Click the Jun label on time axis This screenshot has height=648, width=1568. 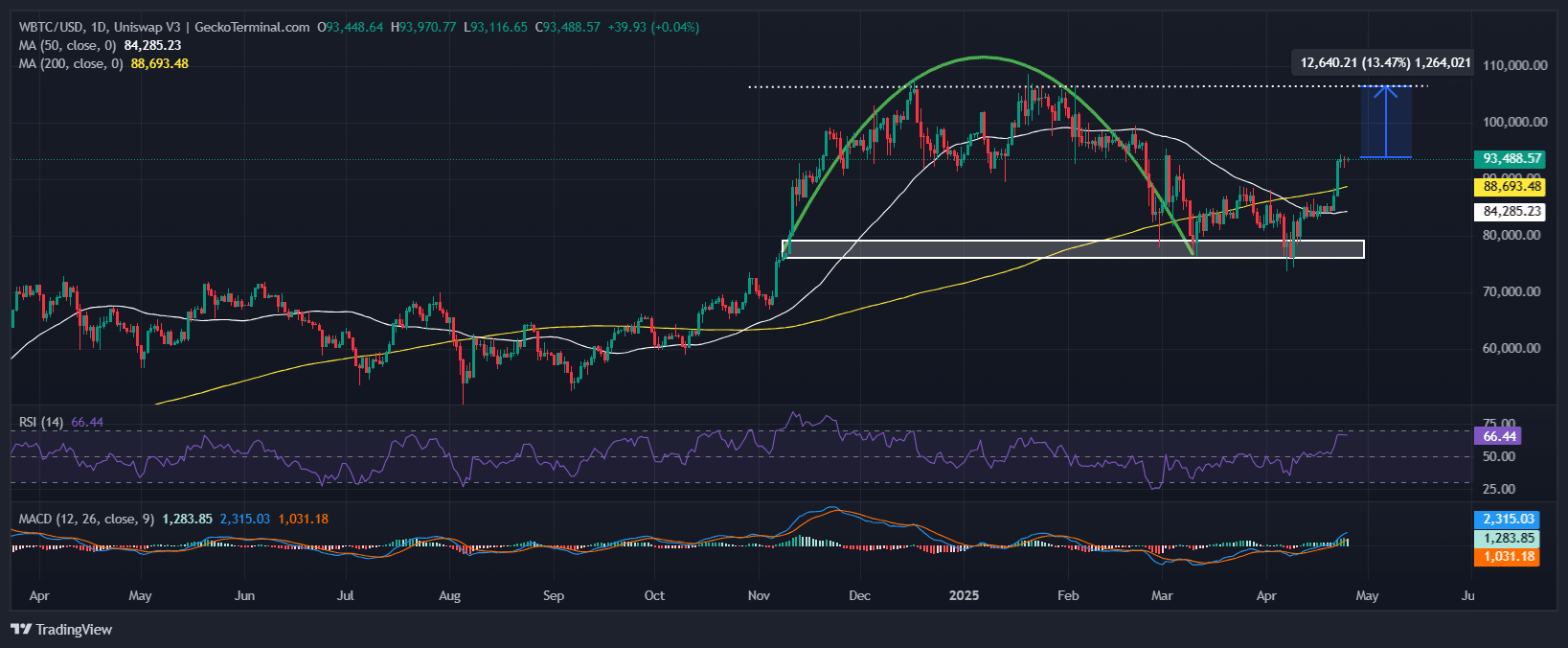tap(244, 595)
